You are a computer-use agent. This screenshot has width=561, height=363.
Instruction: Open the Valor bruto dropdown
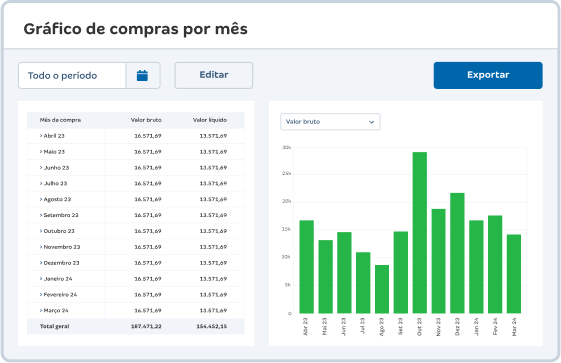330,122
